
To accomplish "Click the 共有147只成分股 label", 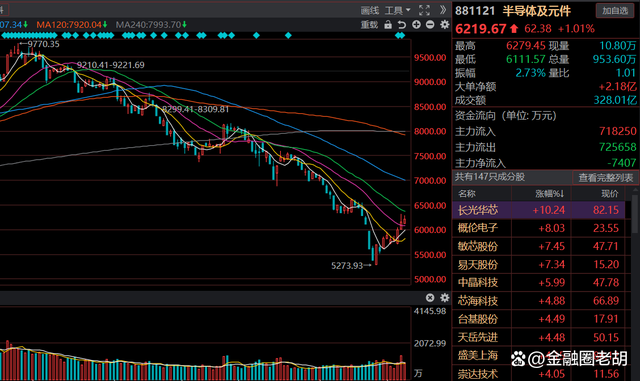I will click(490, 177).
